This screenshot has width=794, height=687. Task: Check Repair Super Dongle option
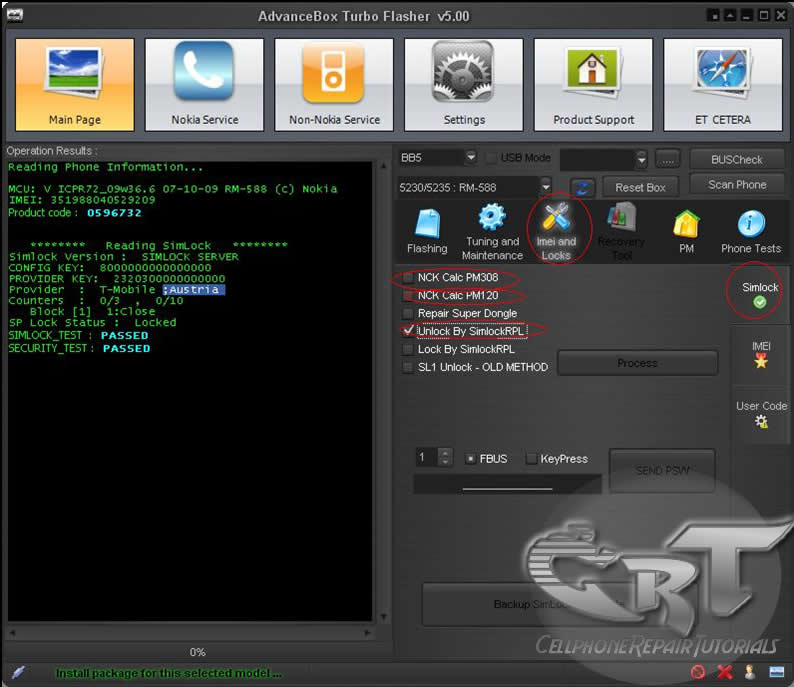click(408, 313)
